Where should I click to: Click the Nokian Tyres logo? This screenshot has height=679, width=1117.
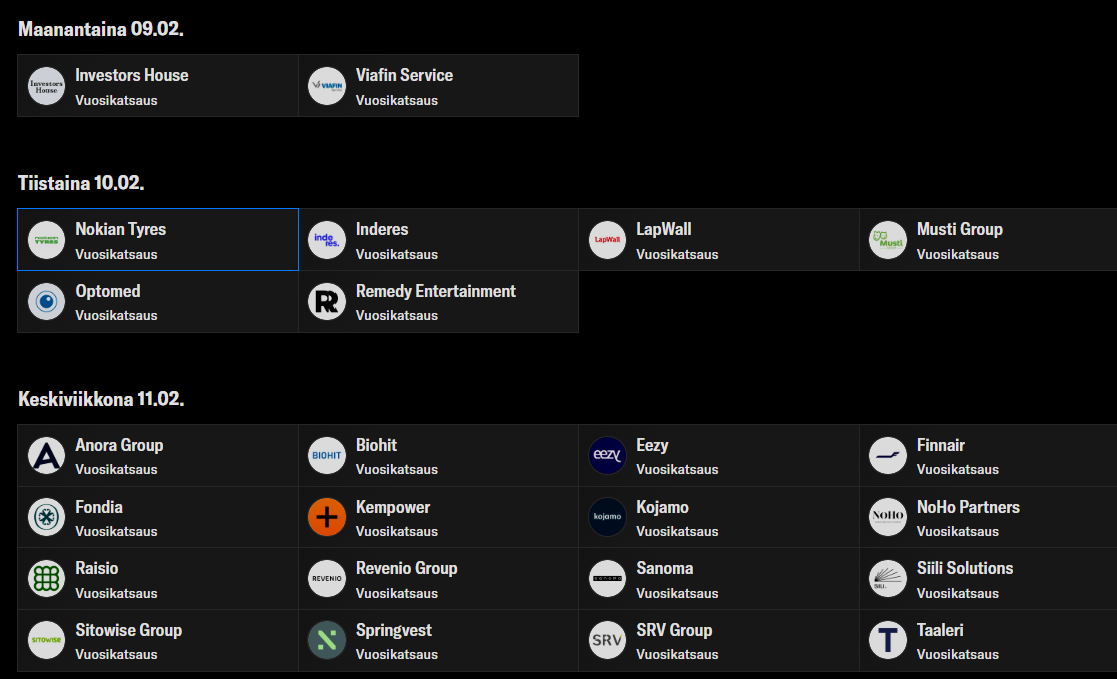click(x=46, y=240)
